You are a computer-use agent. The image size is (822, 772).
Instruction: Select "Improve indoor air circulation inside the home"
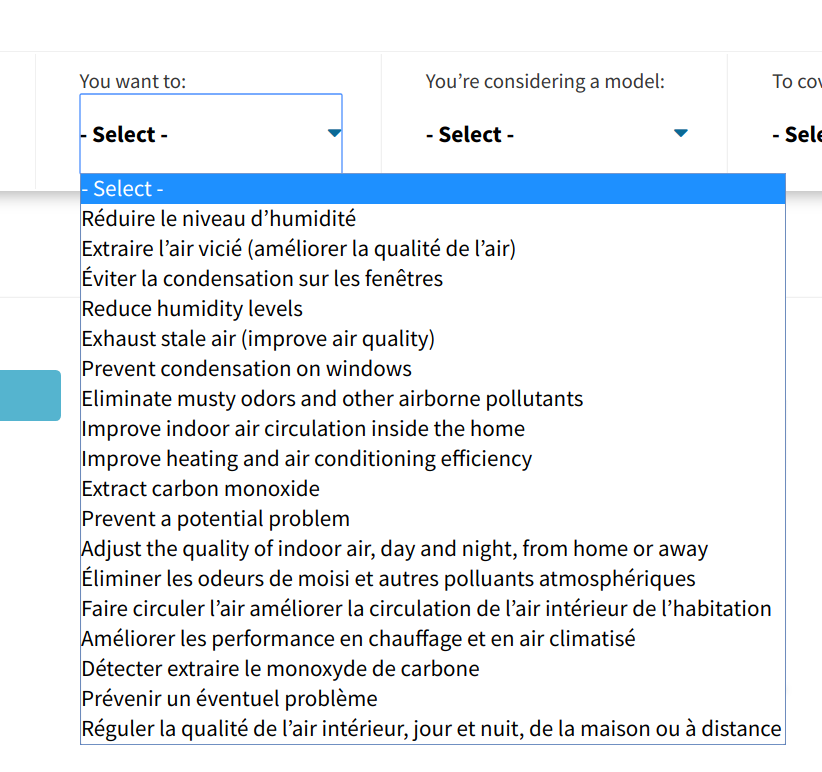coord(432,429)
